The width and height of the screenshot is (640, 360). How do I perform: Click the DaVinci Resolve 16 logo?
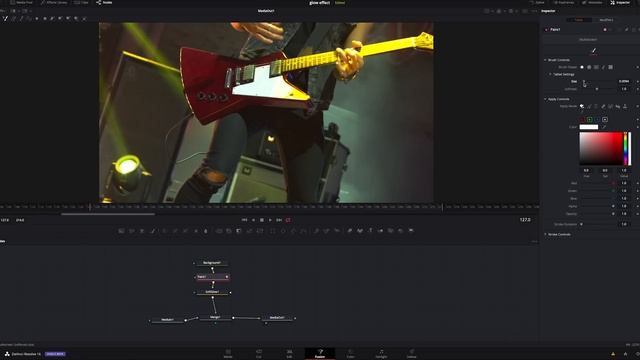point(7,354)
